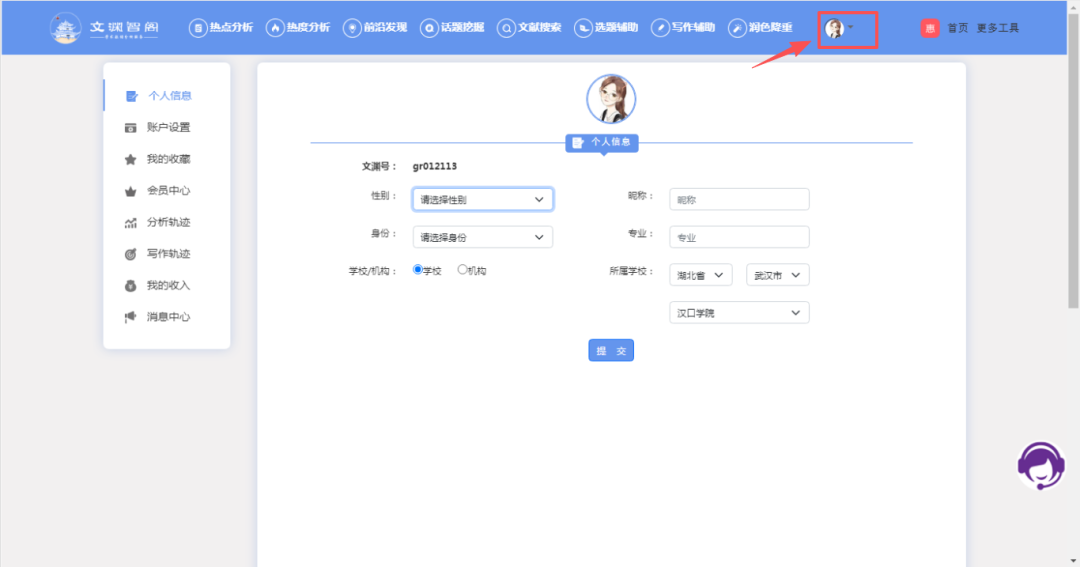The width and height of the screenshot is (1080, 567).
Task: Click the 提交 submit button
Action: [610, 351]
